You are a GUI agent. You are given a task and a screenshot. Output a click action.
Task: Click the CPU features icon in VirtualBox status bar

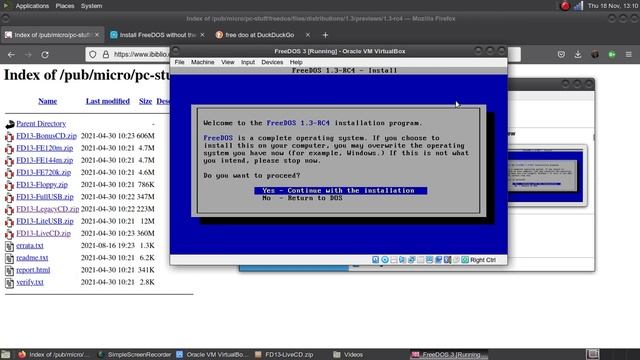point(447,260)
